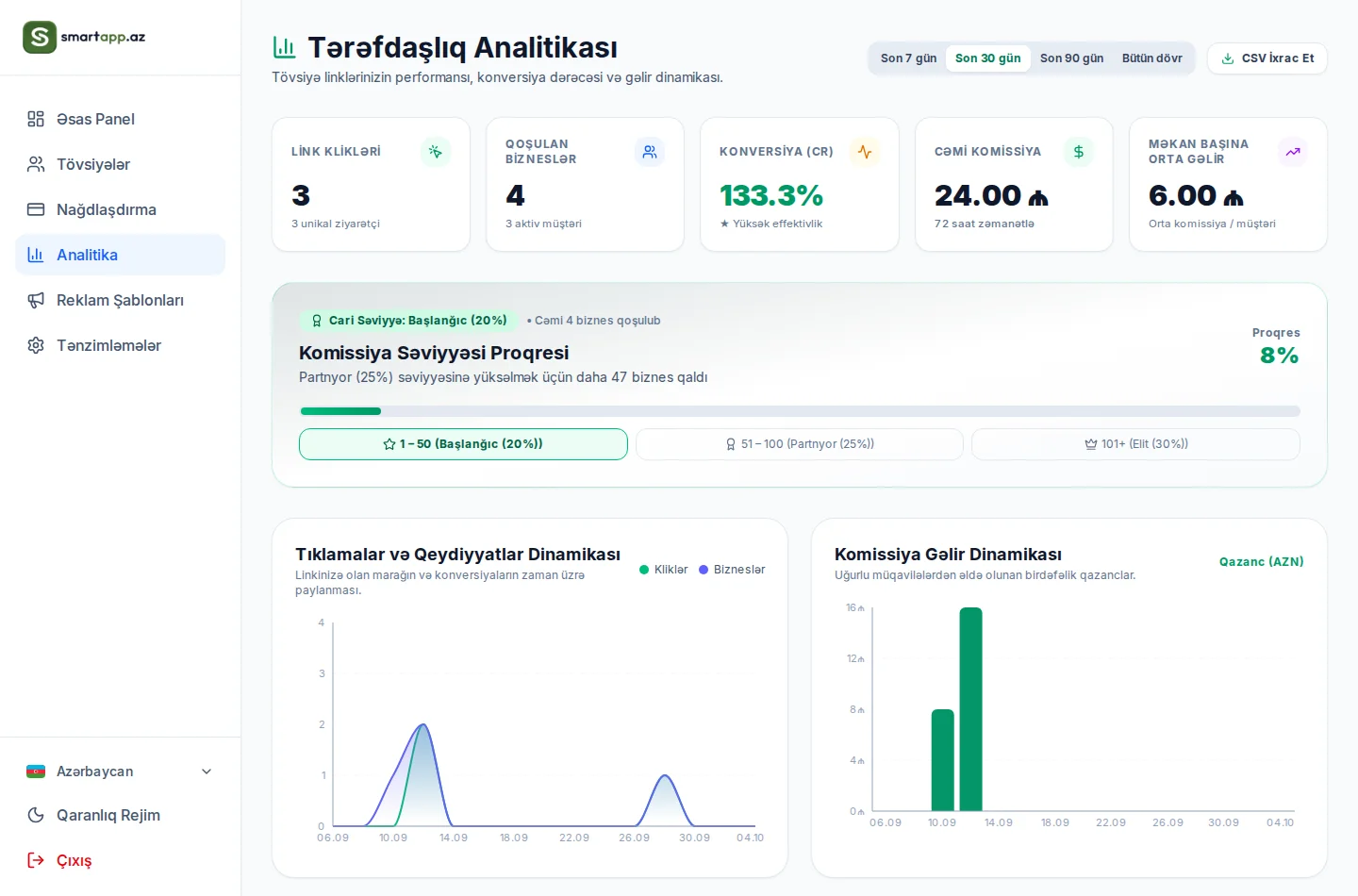1358x896 pixels.
Task: Toggle the Kliklər series in chart legend
Action: [664, 570]
